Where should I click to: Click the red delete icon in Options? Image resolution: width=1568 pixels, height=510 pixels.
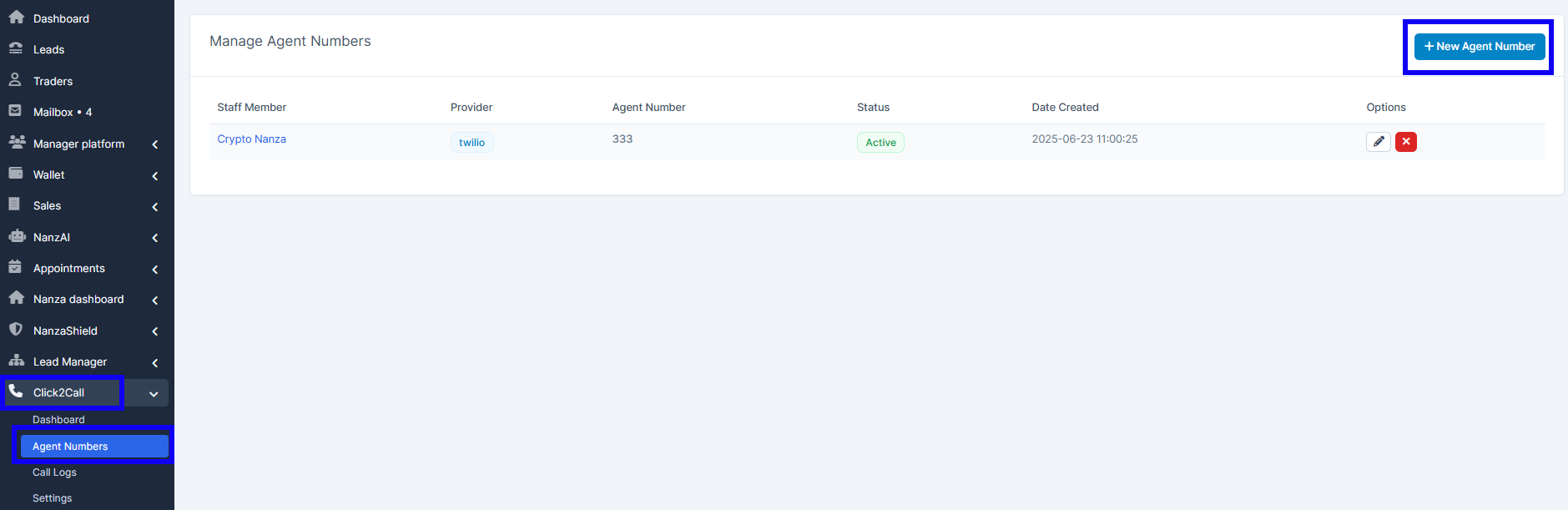coord(1405,142)
